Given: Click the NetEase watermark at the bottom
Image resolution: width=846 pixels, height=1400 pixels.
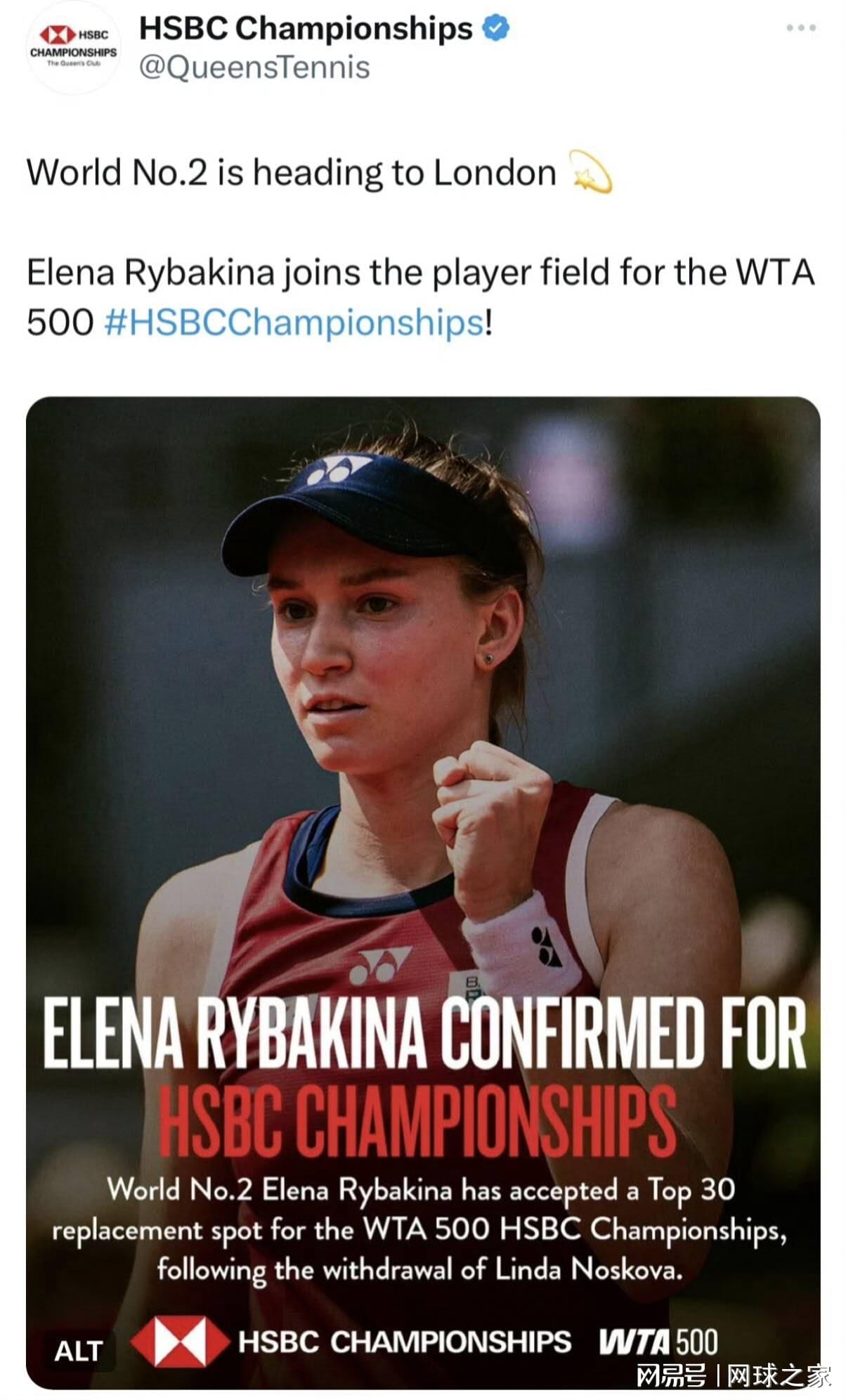Looking at the screenshot, I should [734, 1375].
